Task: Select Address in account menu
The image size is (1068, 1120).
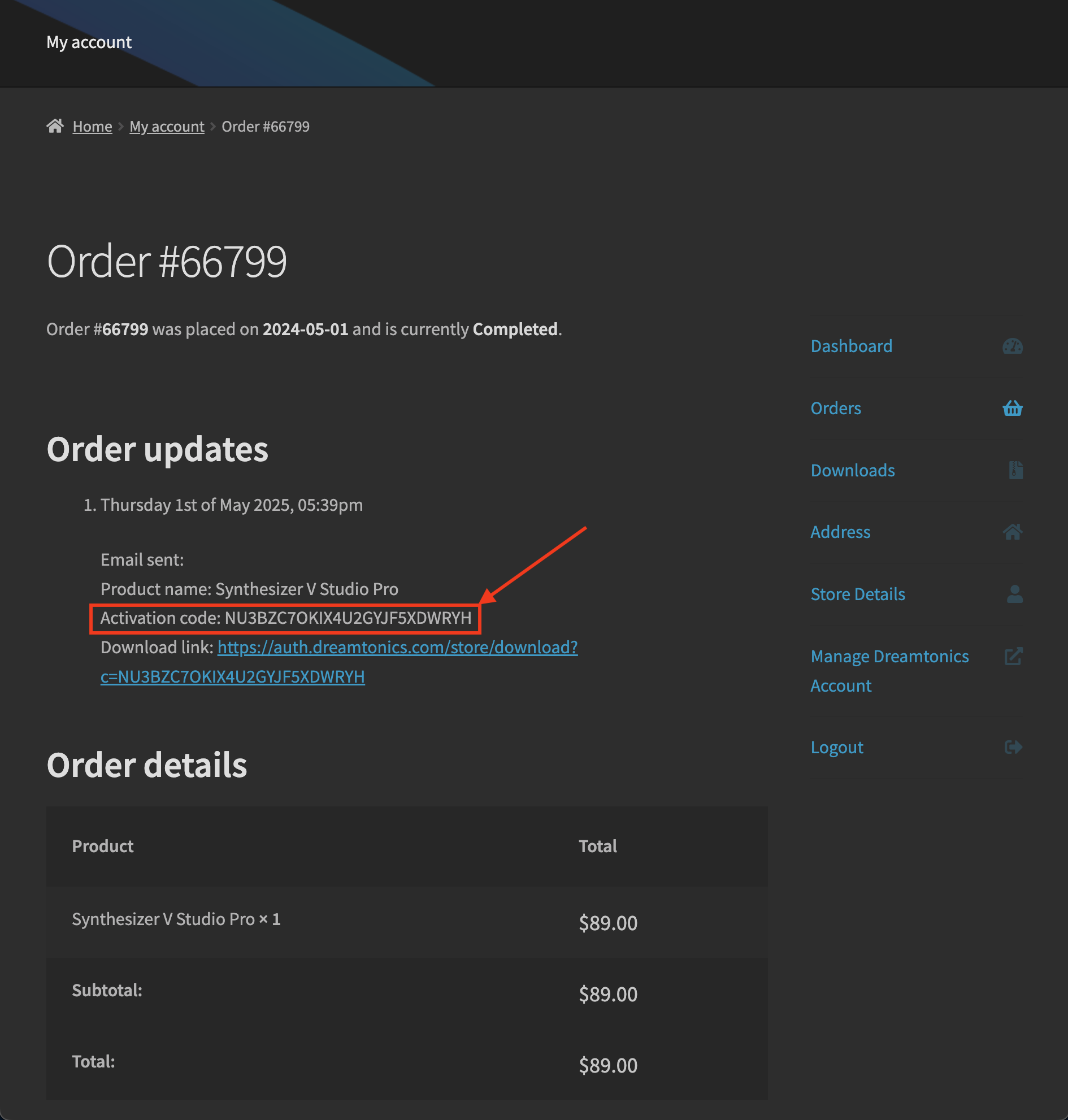Action: pos(840,532)
